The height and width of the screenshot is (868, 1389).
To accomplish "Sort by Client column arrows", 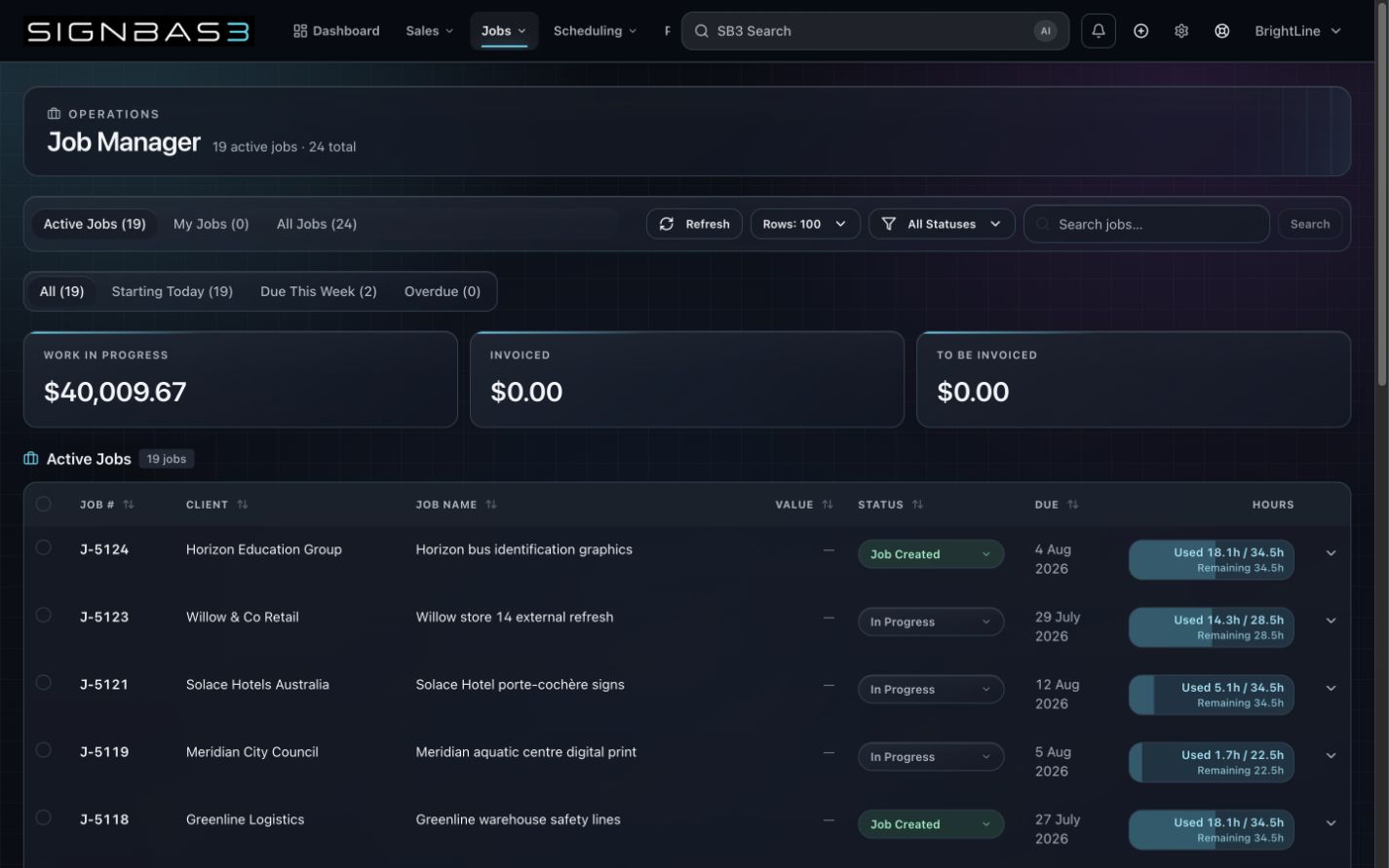I will tap(243, 505).
